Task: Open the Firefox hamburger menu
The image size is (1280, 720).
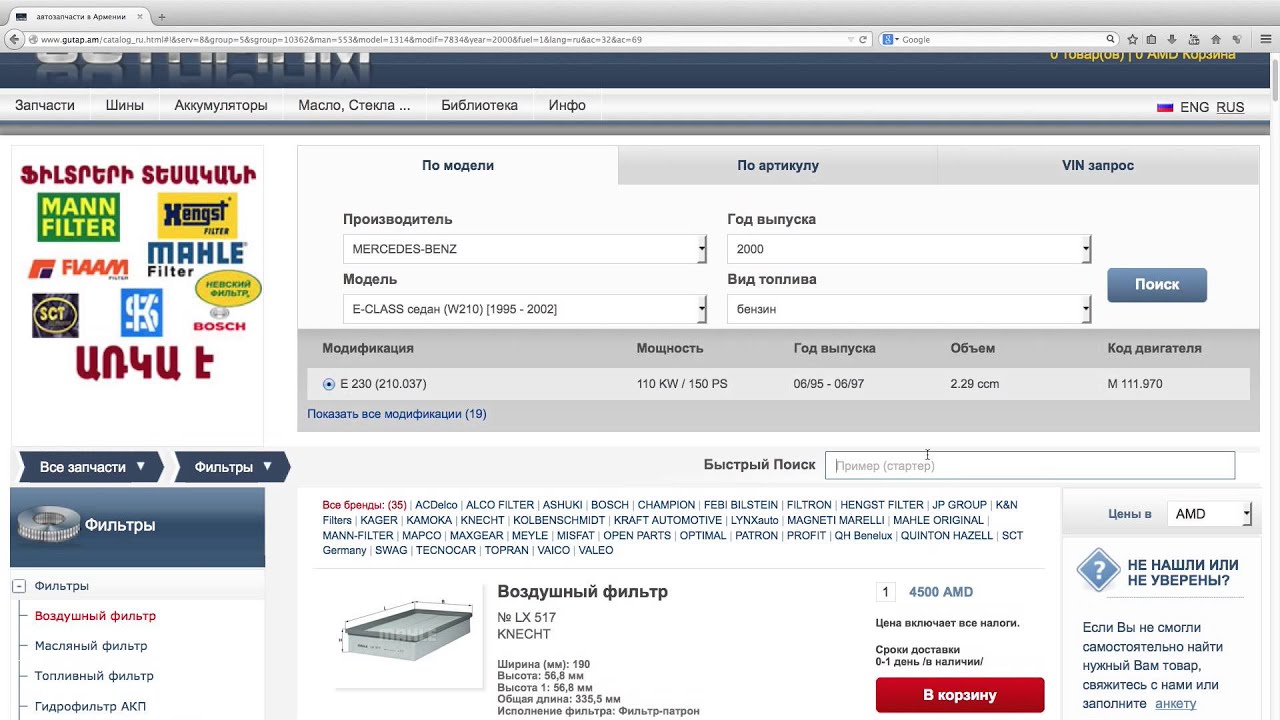Action: click(1265, 39)
